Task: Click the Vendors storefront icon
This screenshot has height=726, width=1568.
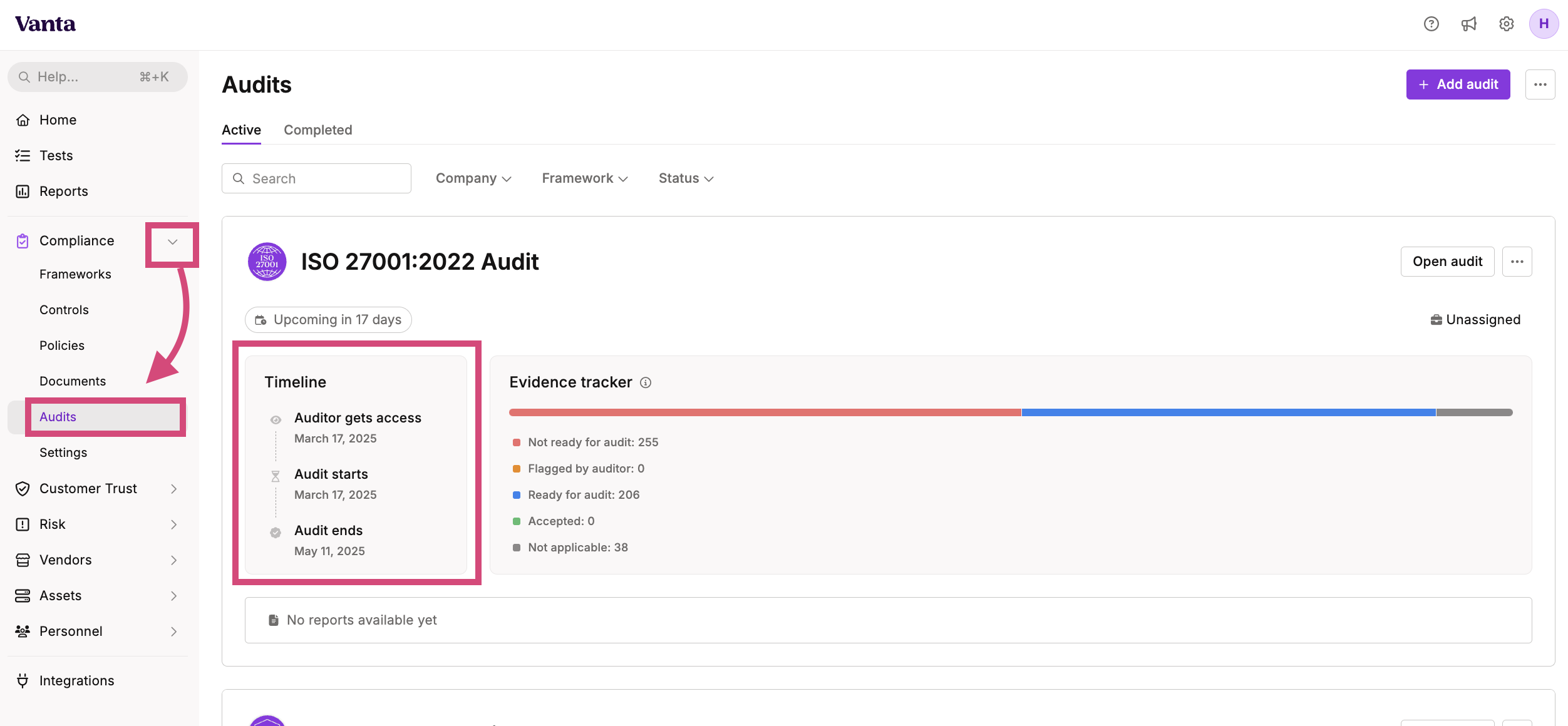Action: (23, 560)
